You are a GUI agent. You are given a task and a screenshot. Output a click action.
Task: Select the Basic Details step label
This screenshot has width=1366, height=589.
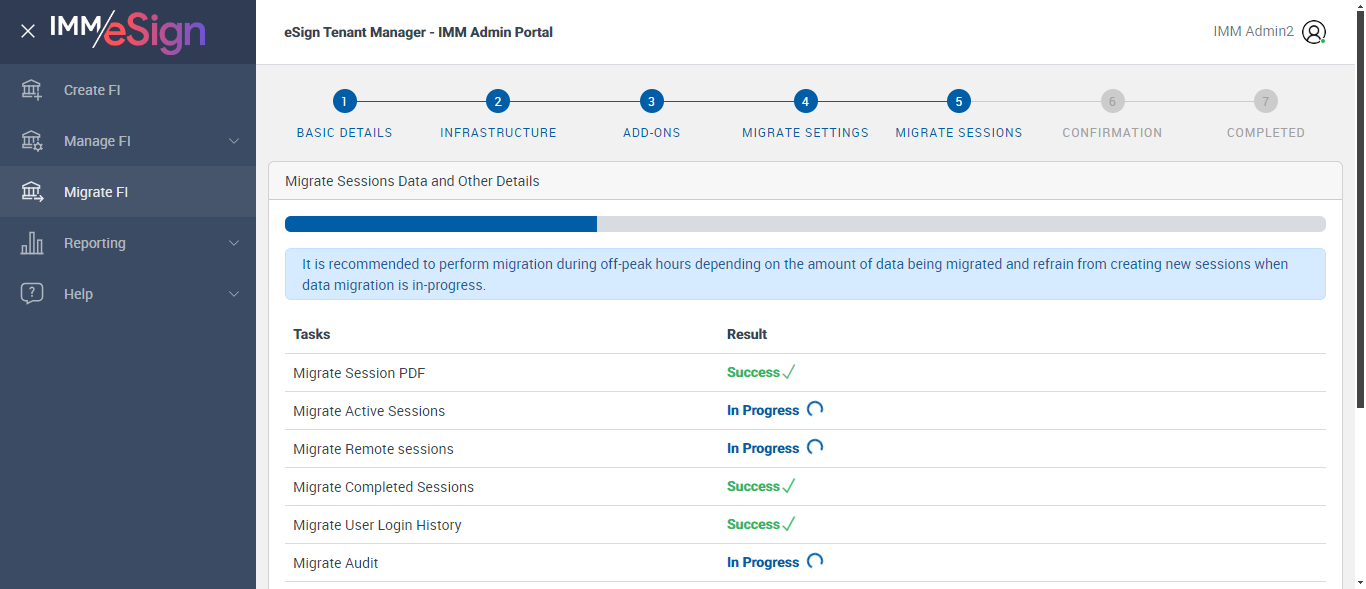coord(345,133)
